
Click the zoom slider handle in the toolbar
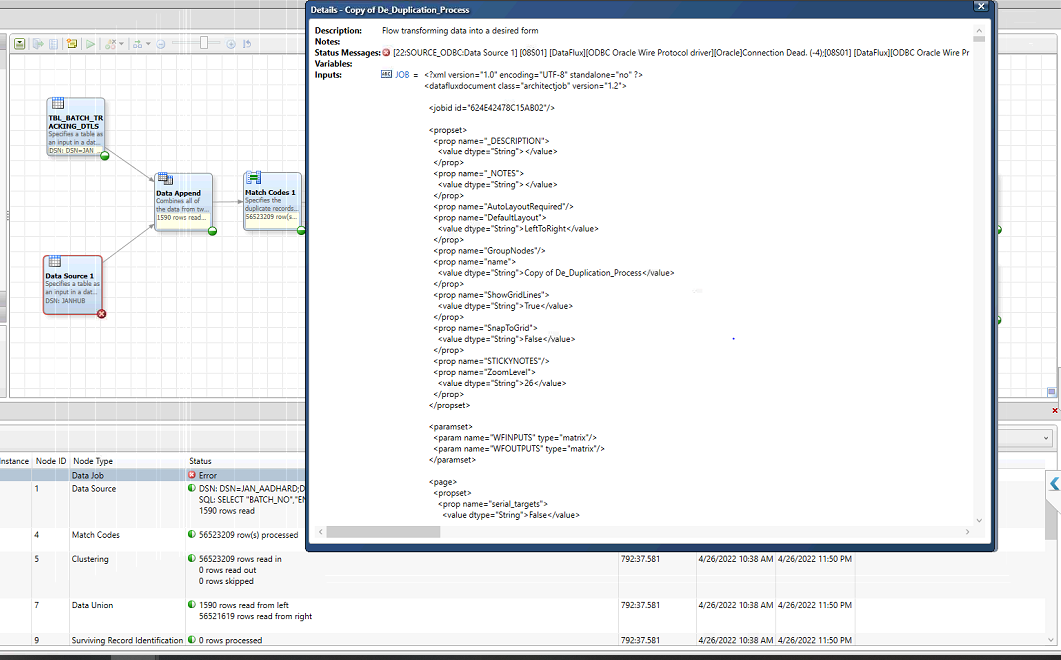[204, 43]
